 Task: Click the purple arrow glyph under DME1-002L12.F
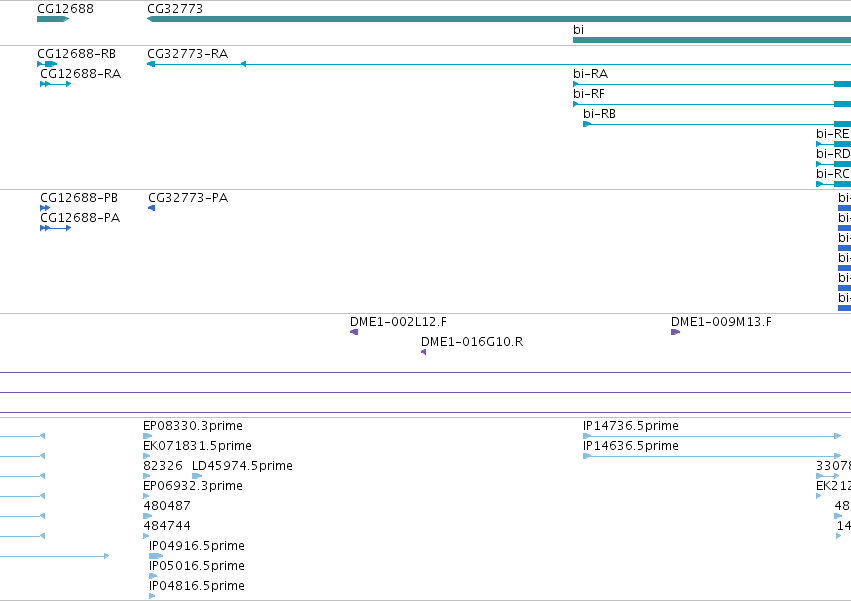(354, 332)
